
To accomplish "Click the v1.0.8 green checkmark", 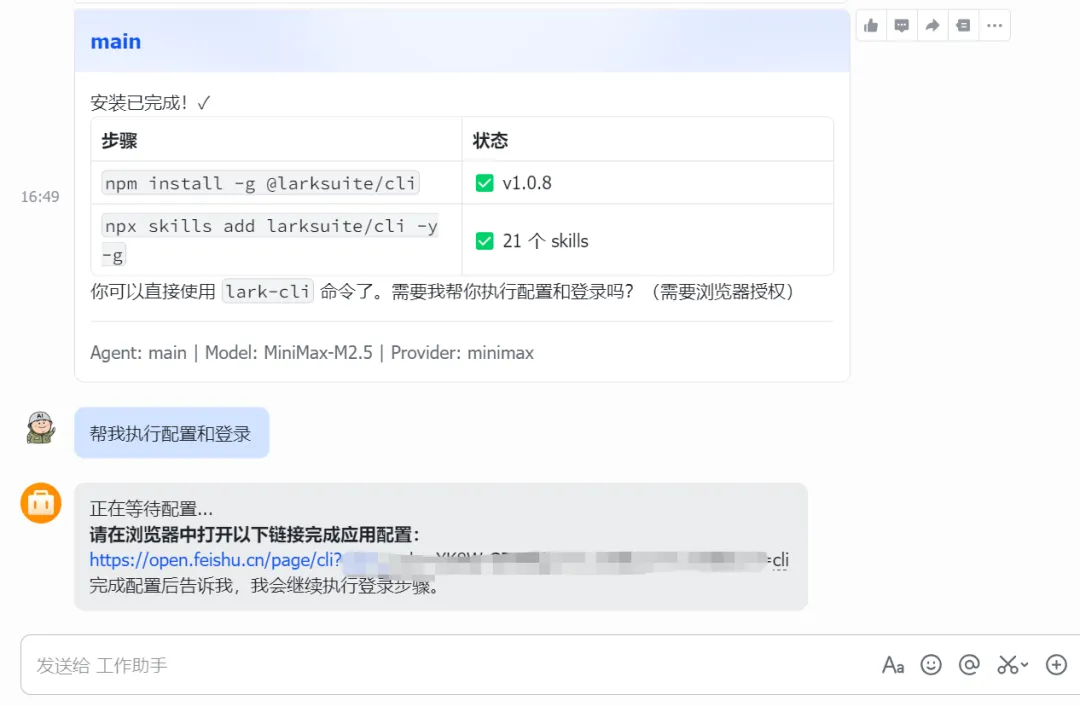I will 484,183.
